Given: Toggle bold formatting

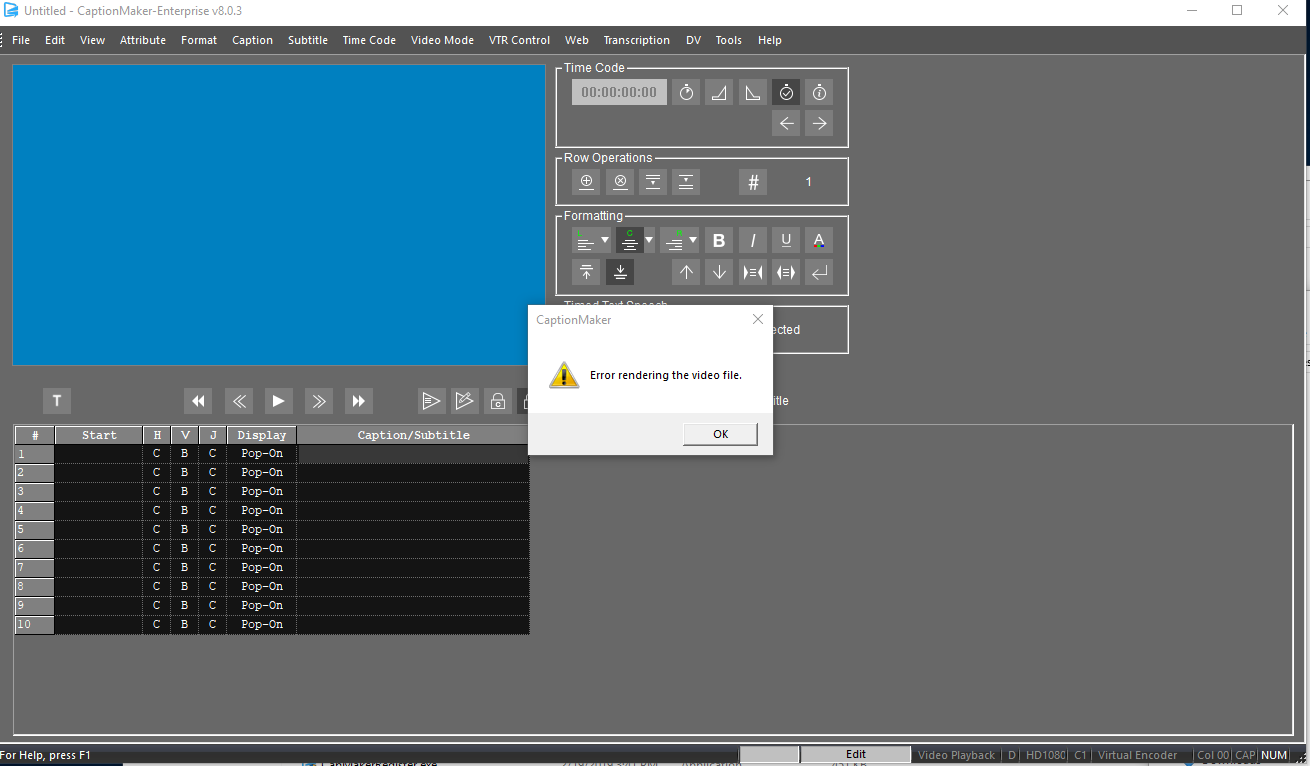Looking at the screenshot, I should (718, 240).
